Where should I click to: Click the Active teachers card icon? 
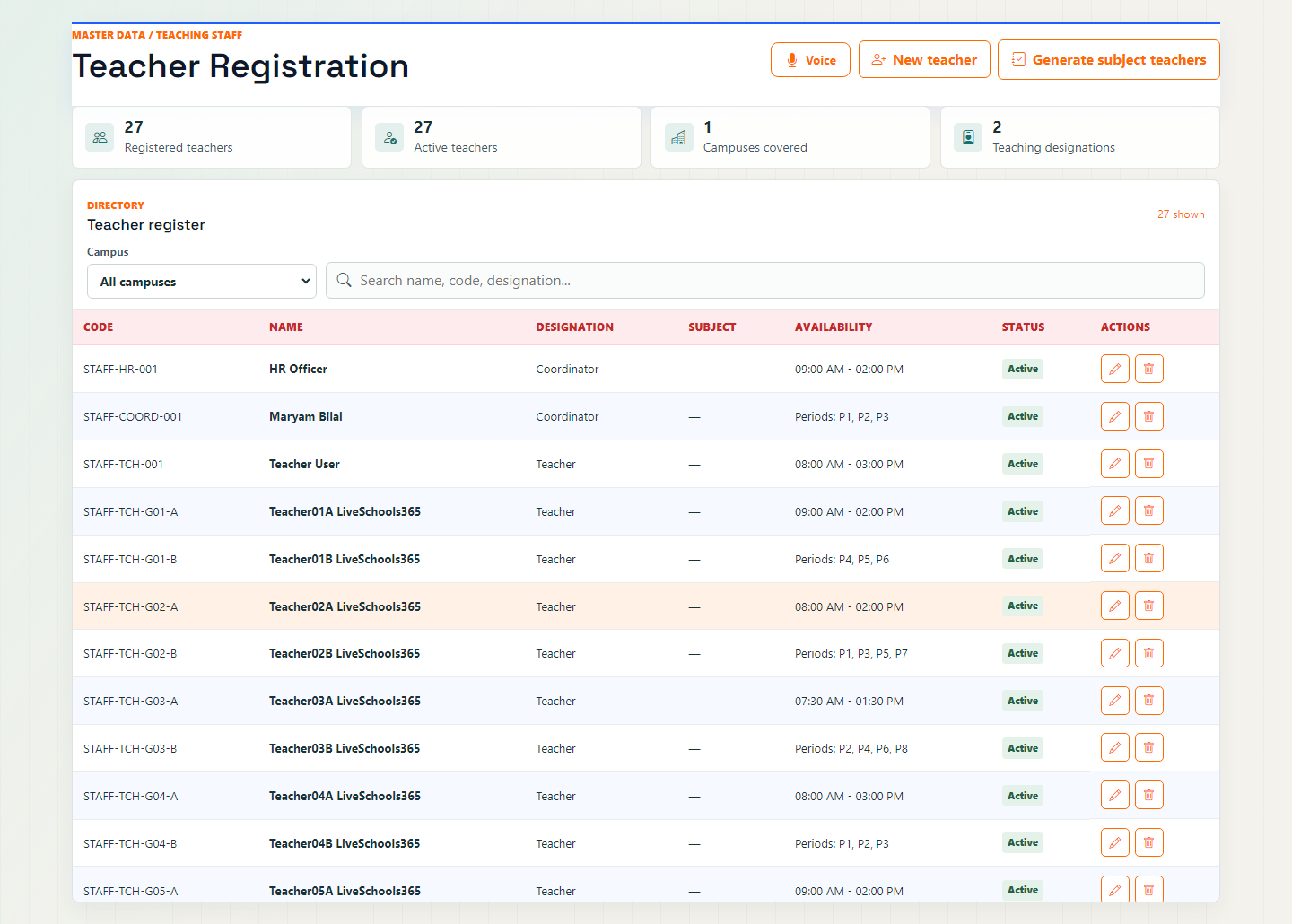coord(389,137)
